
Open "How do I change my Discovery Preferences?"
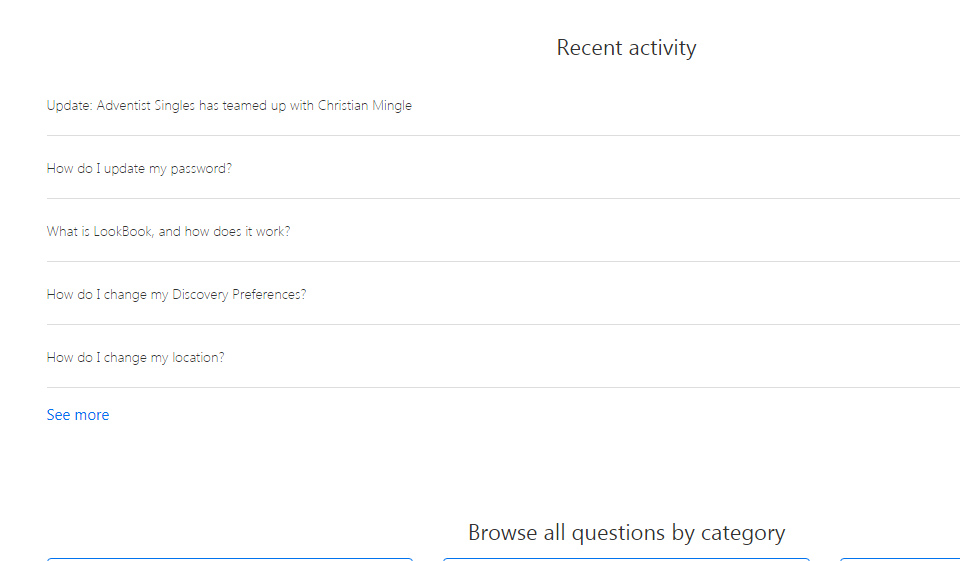point(176,294)
